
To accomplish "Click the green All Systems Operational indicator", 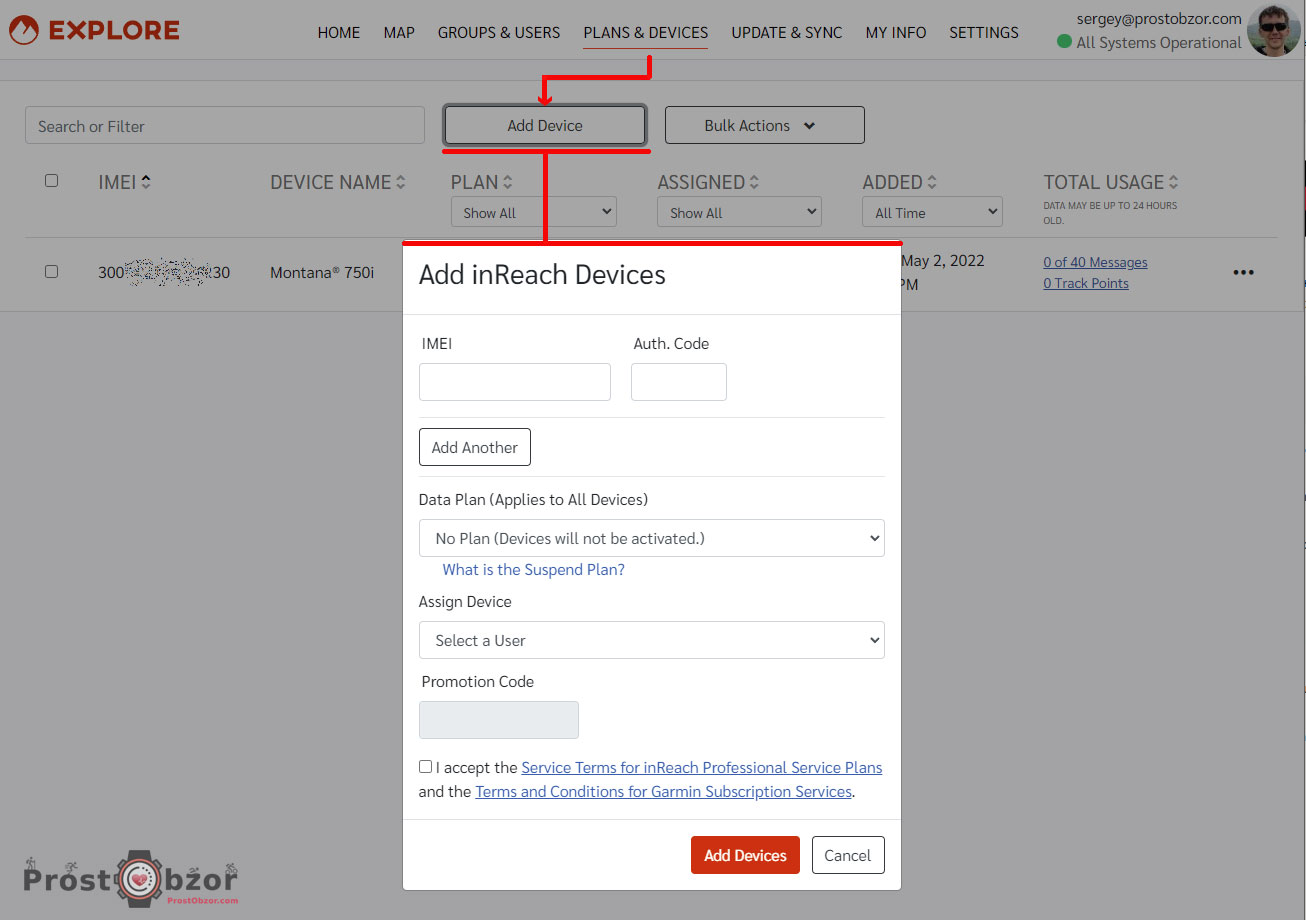I will (1064, 43).
